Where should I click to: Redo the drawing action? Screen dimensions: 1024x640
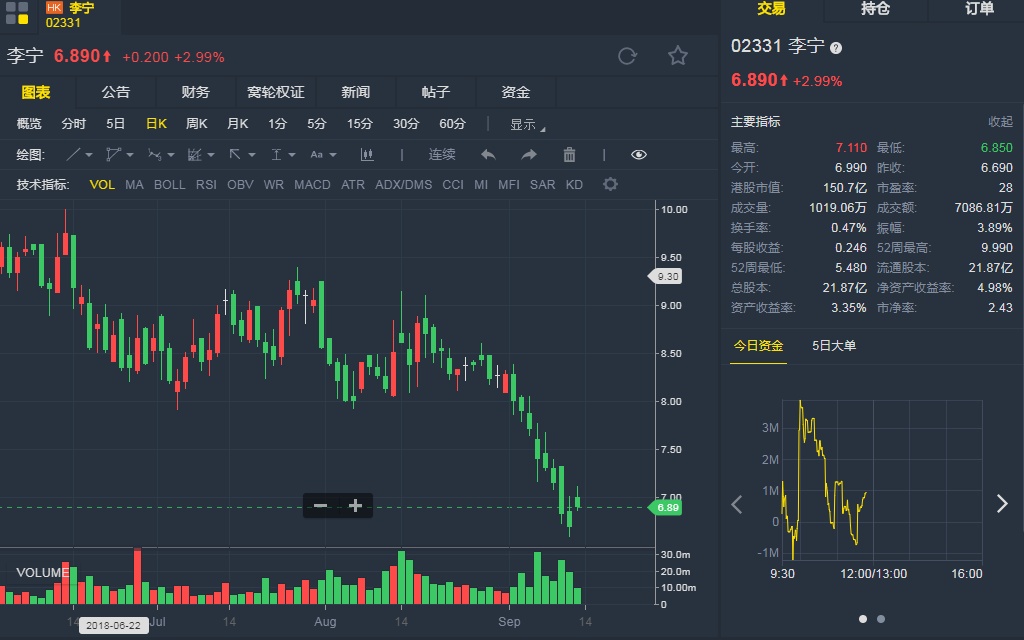click(529, 154)
